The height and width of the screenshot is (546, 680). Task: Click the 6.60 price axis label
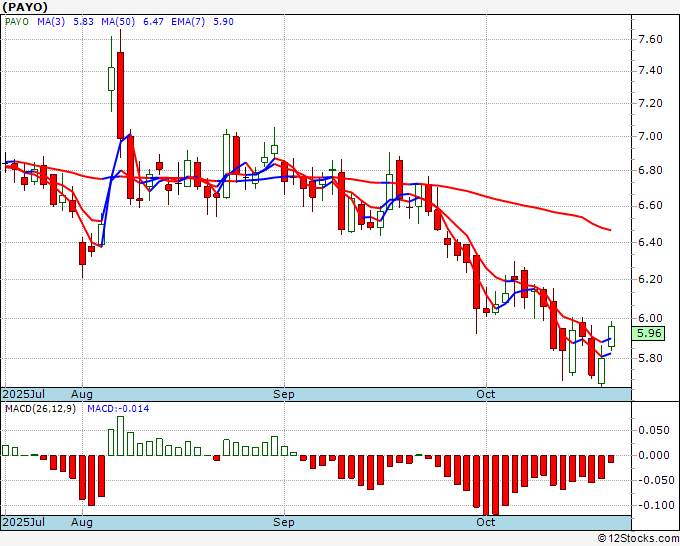coord(651,206)
